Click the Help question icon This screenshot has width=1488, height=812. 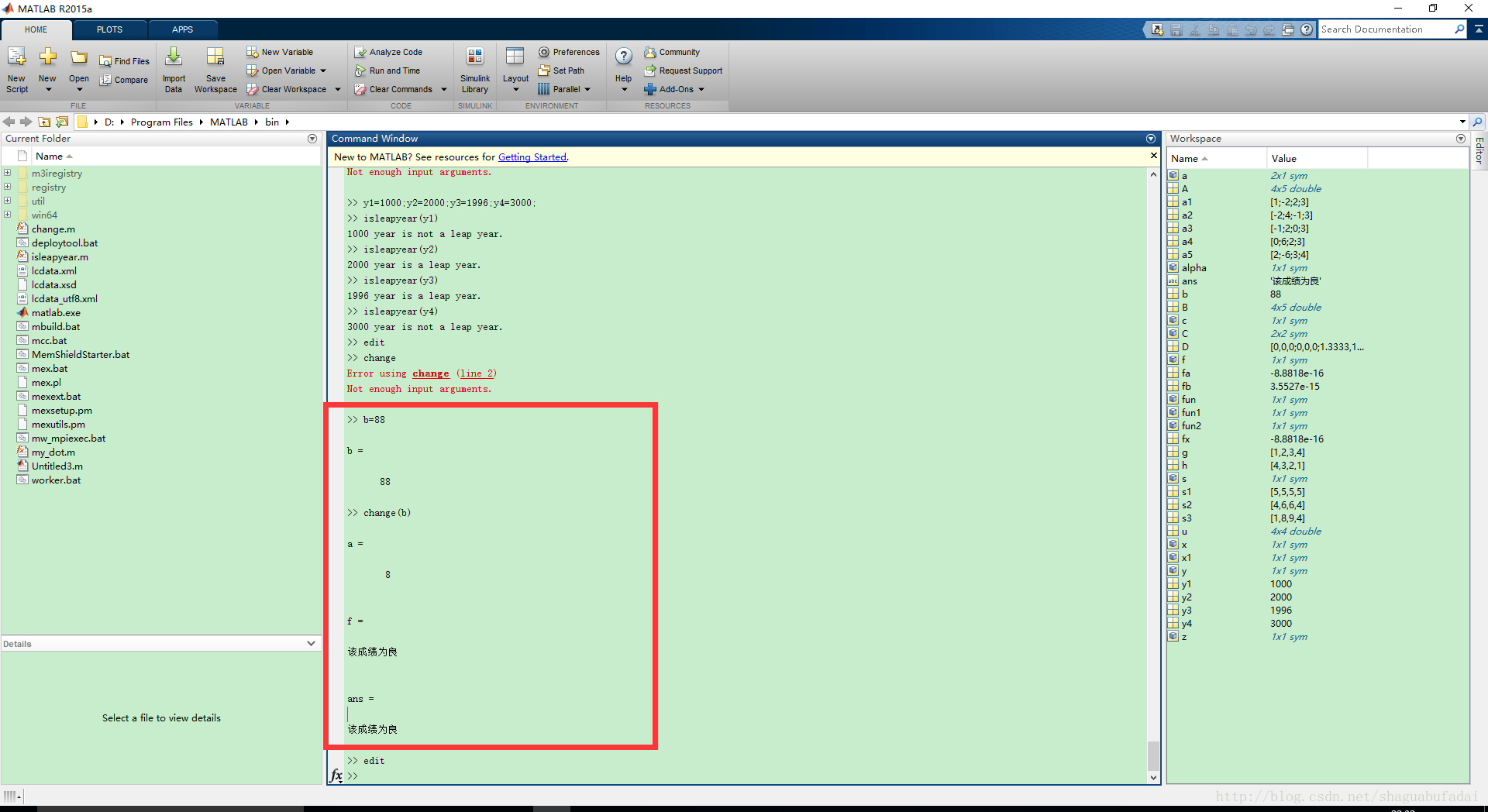click(624, 57)
